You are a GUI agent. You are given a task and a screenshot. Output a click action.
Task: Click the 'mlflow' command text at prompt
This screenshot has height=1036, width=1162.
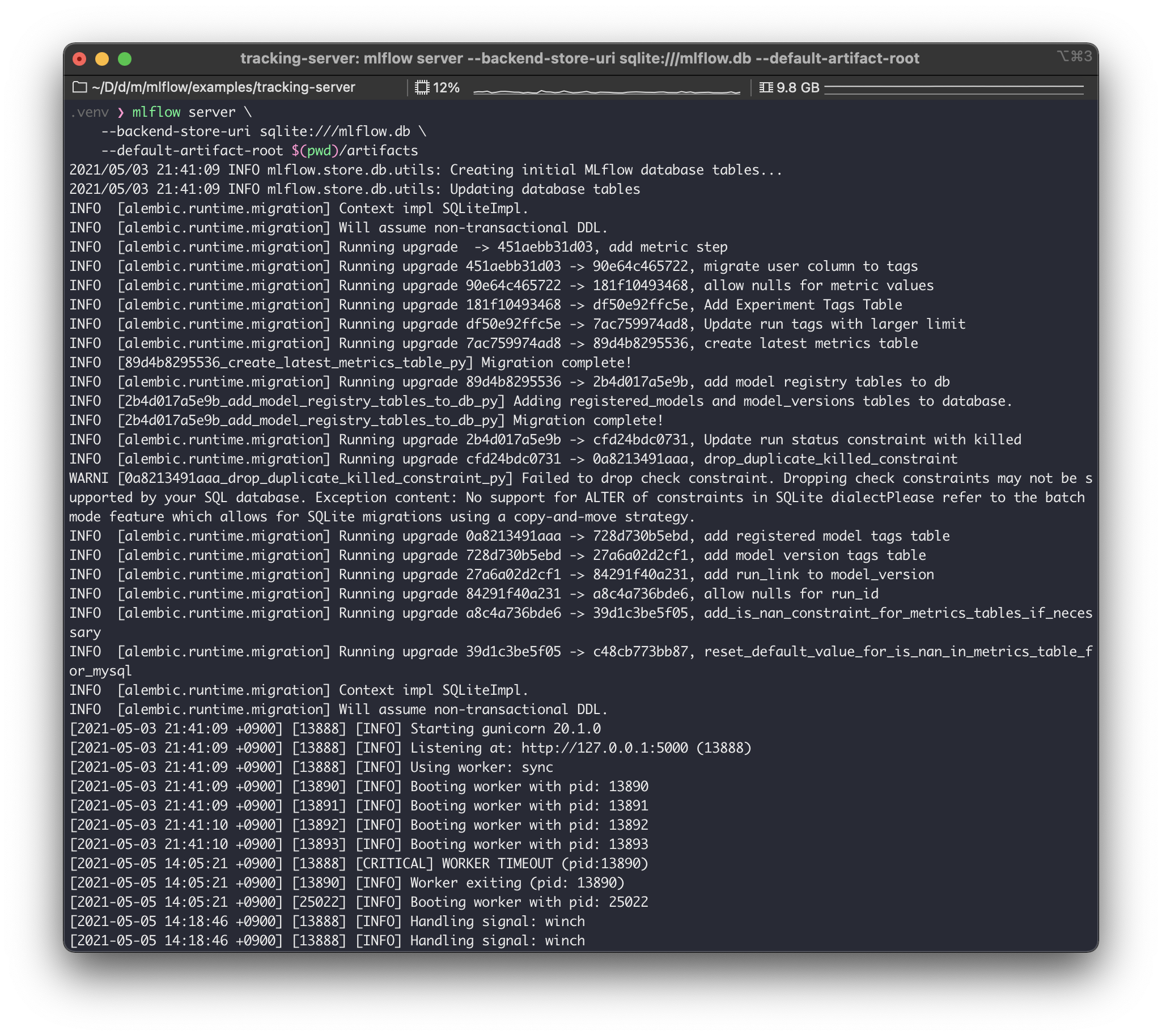[x=156, y=113]
